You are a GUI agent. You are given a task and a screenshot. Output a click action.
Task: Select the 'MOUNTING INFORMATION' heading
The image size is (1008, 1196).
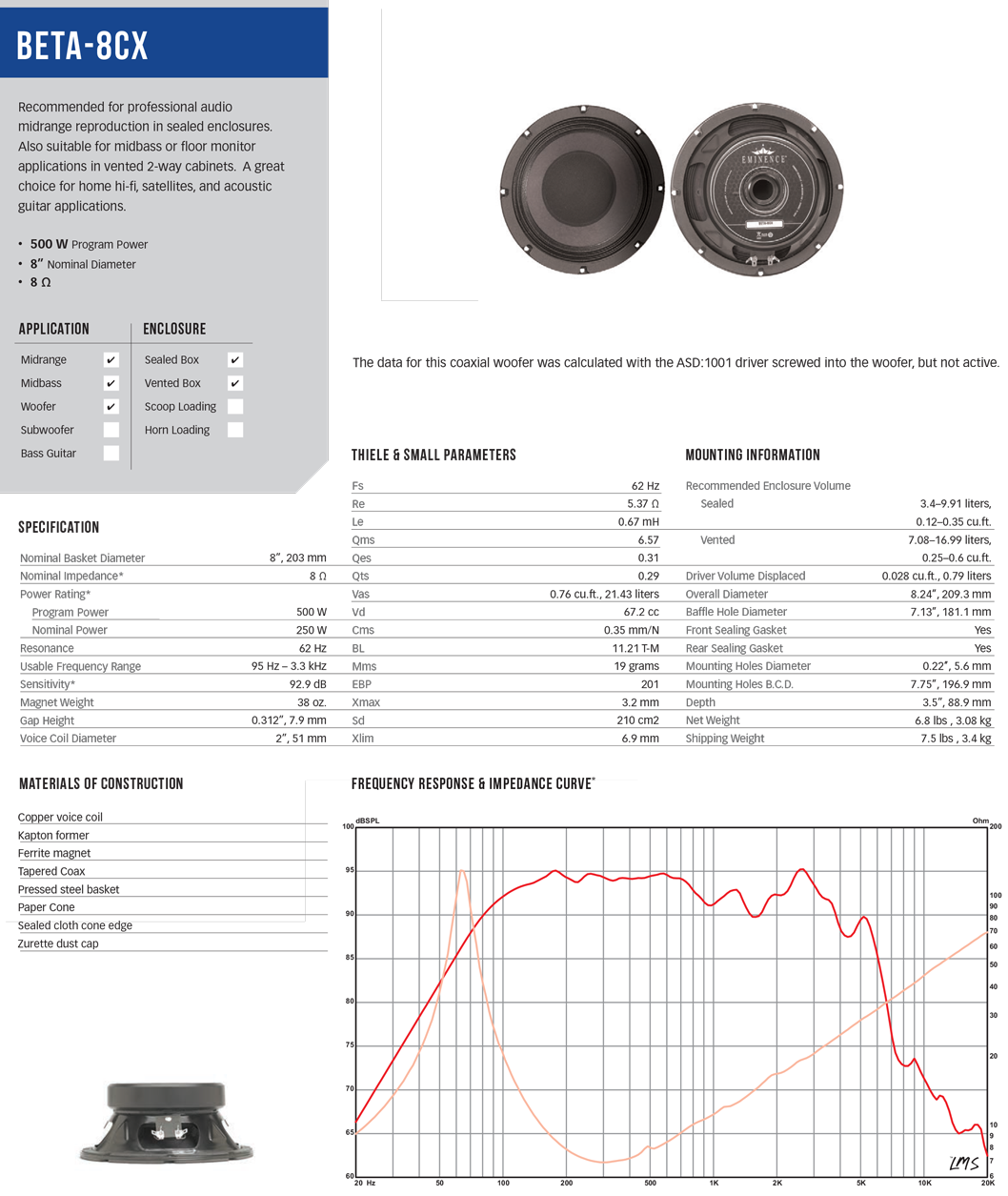click(753, 456)
